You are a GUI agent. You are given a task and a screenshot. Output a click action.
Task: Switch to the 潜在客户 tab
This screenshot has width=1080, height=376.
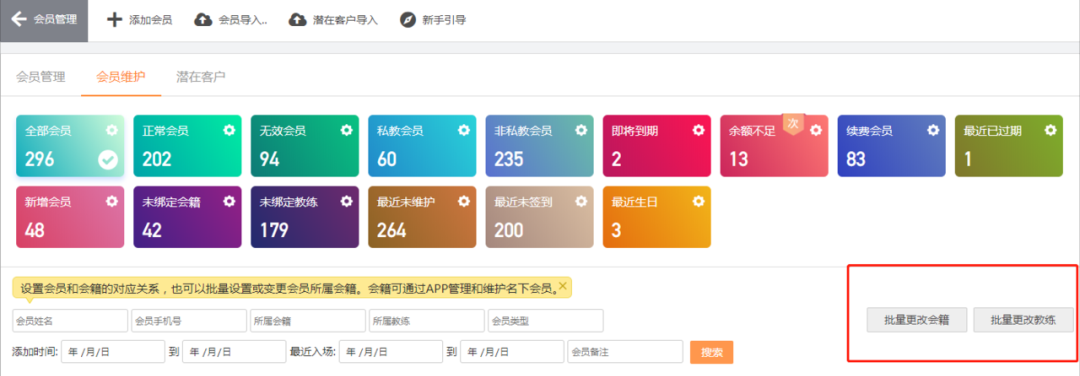tap(200, 76)
